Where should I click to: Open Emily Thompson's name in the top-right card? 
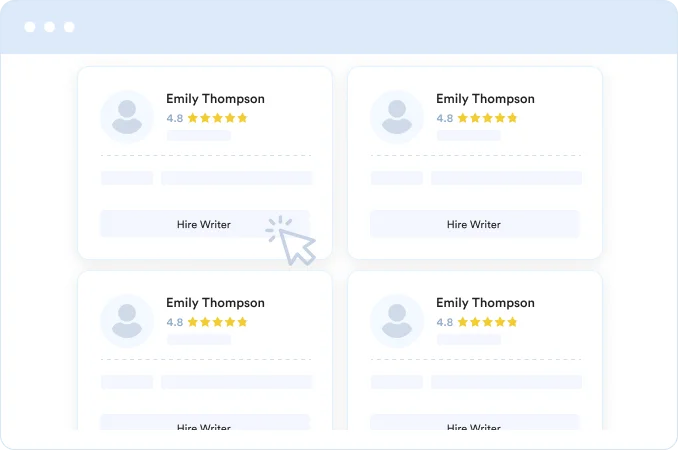click(485, 99)
